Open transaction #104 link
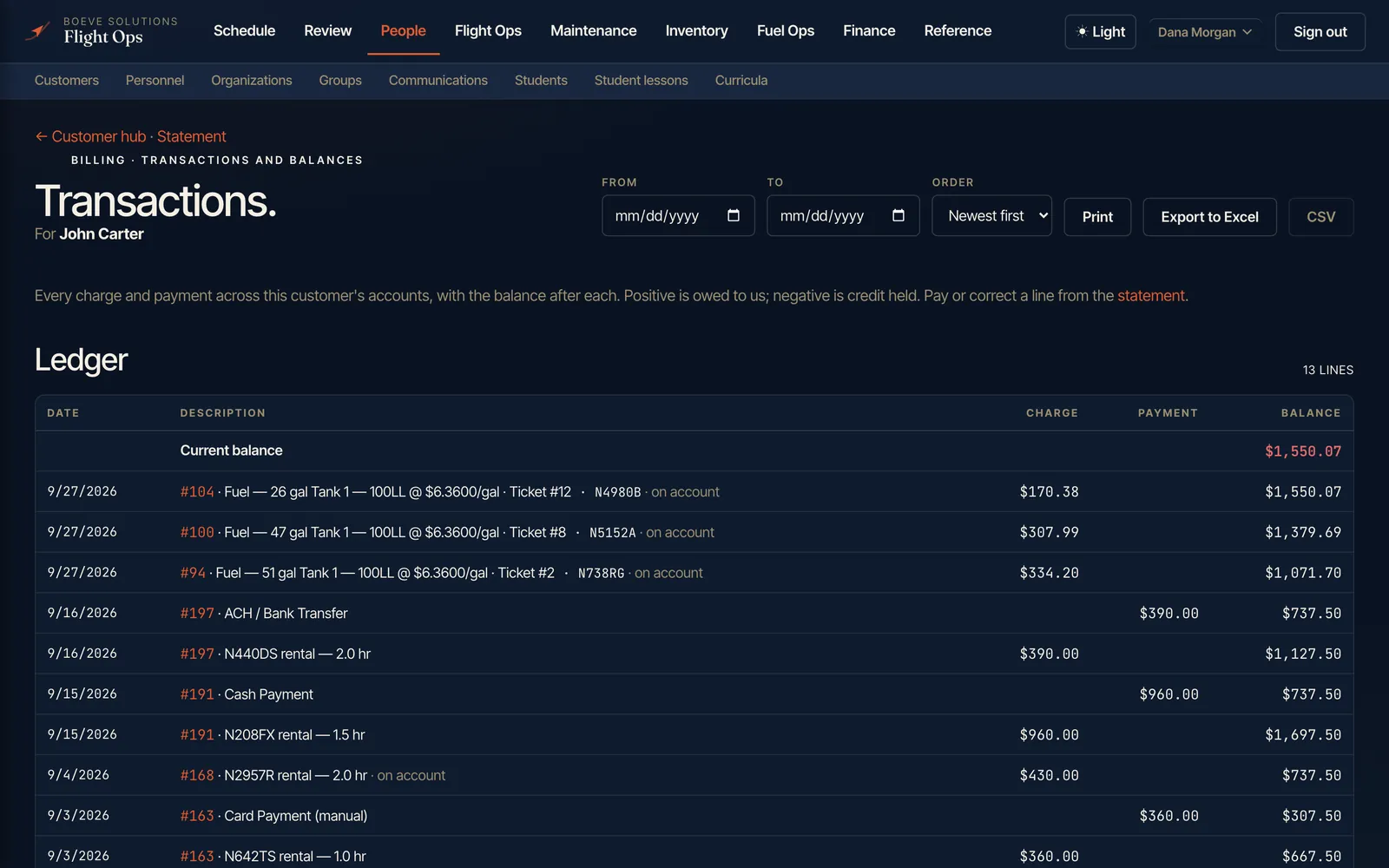The image size is (1389, 868). tap(197, 492)
